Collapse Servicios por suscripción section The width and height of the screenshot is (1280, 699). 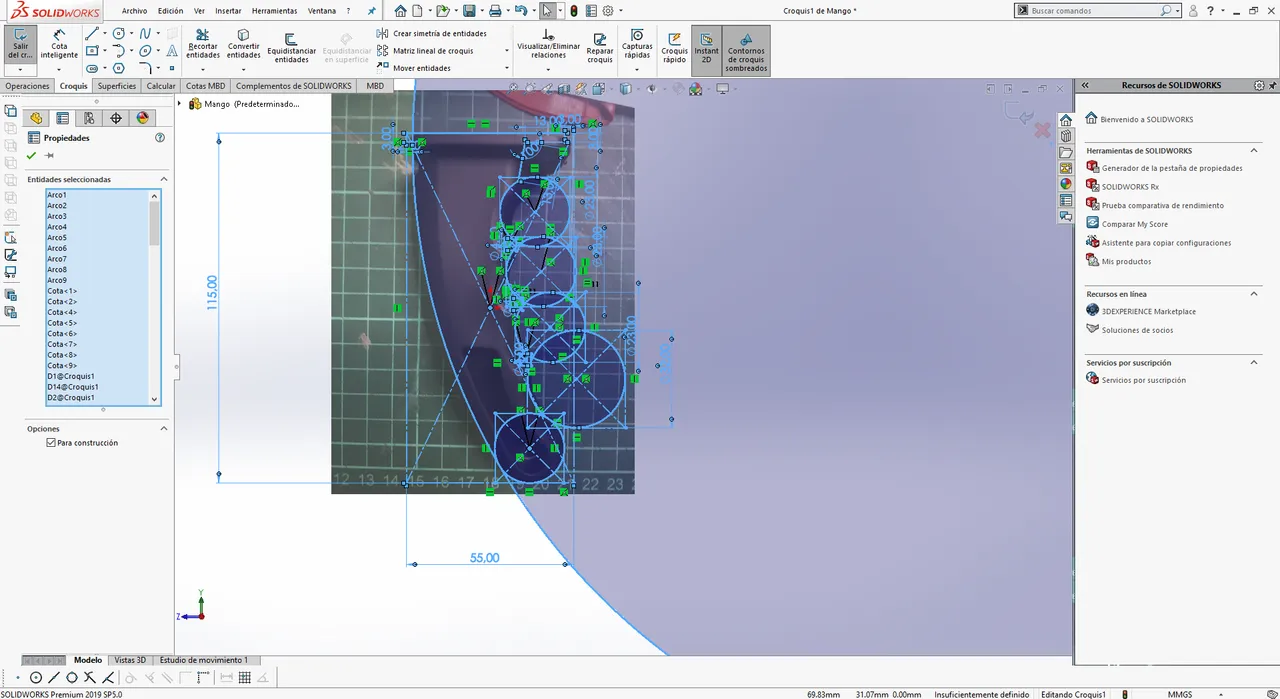pyautogui.click(x=1255, y=363)
